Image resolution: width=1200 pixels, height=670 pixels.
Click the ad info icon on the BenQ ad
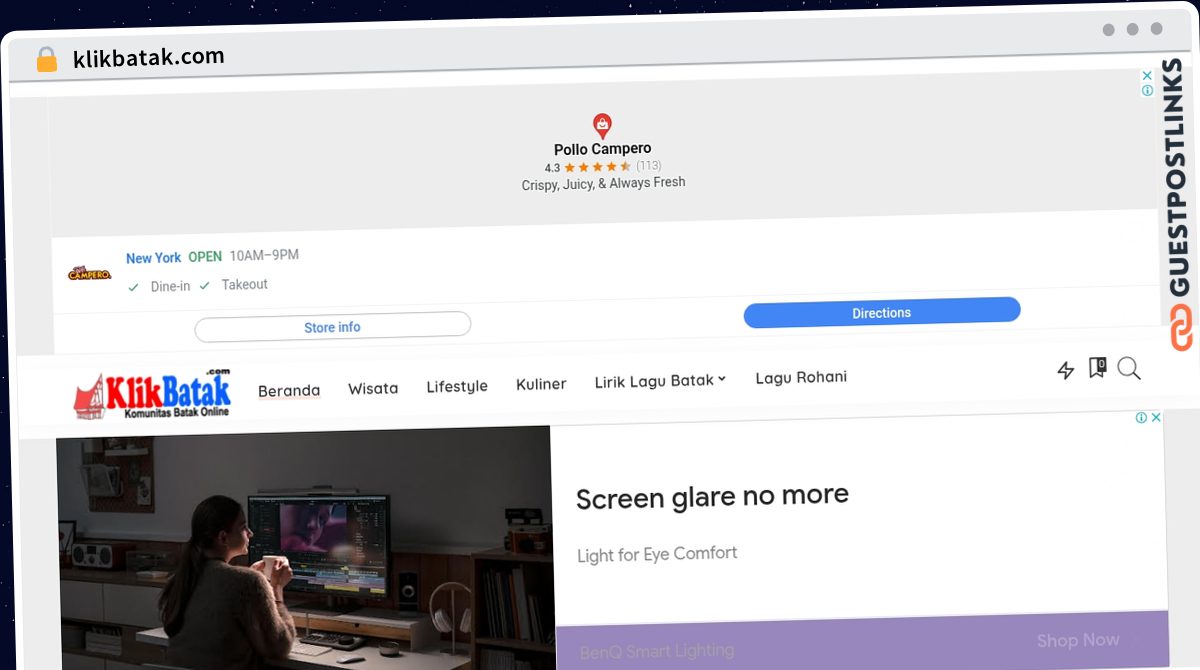1141,418
